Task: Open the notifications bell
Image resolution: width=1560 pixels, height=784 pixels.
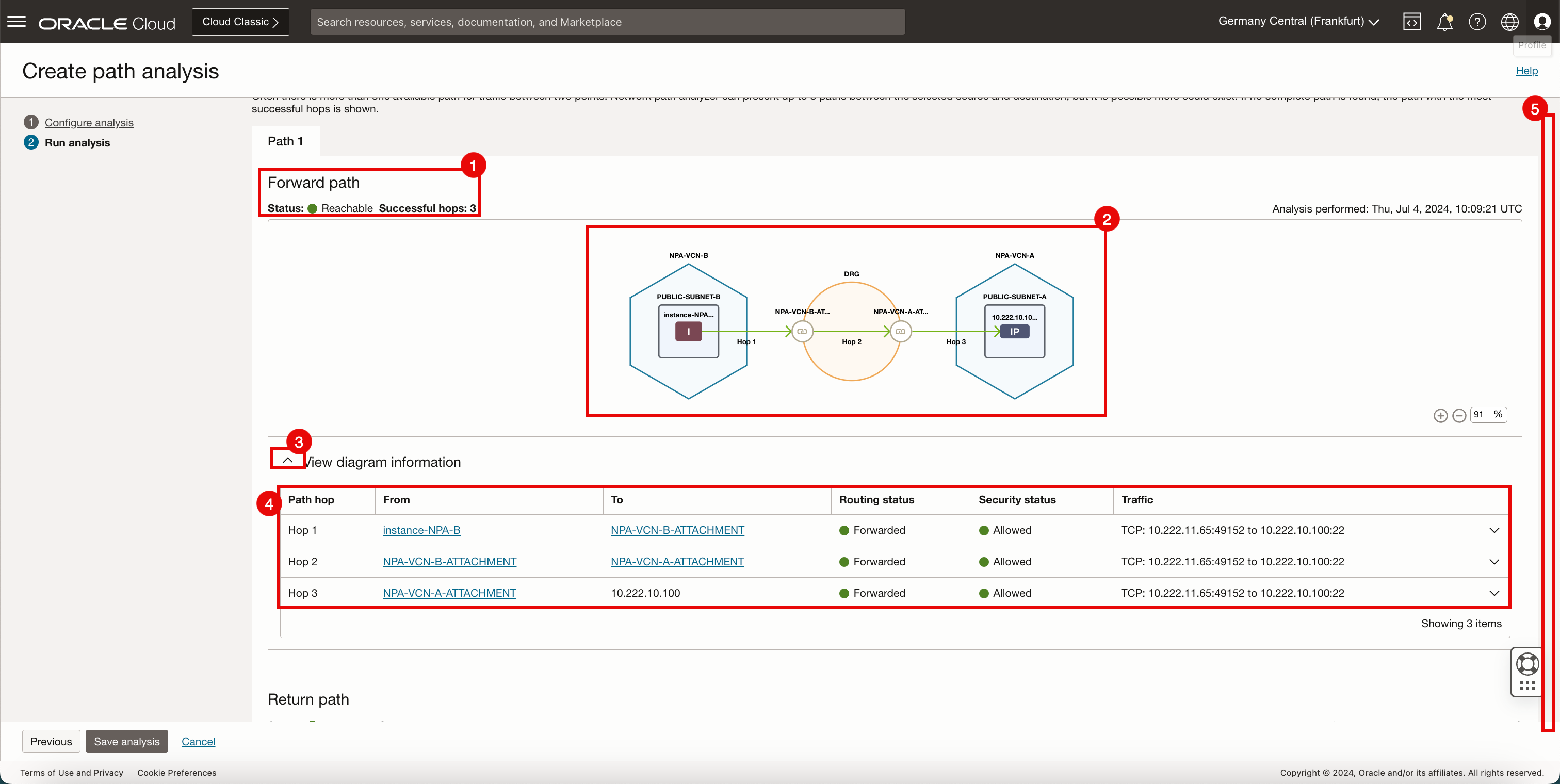Action: 1444,22
